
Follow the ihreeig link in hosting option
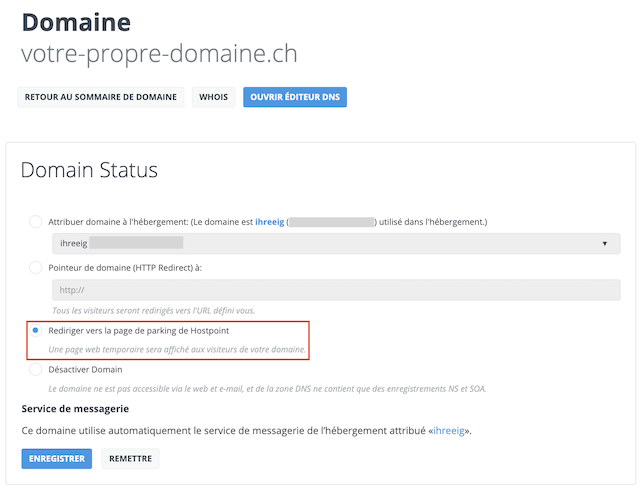coord(269,222)
